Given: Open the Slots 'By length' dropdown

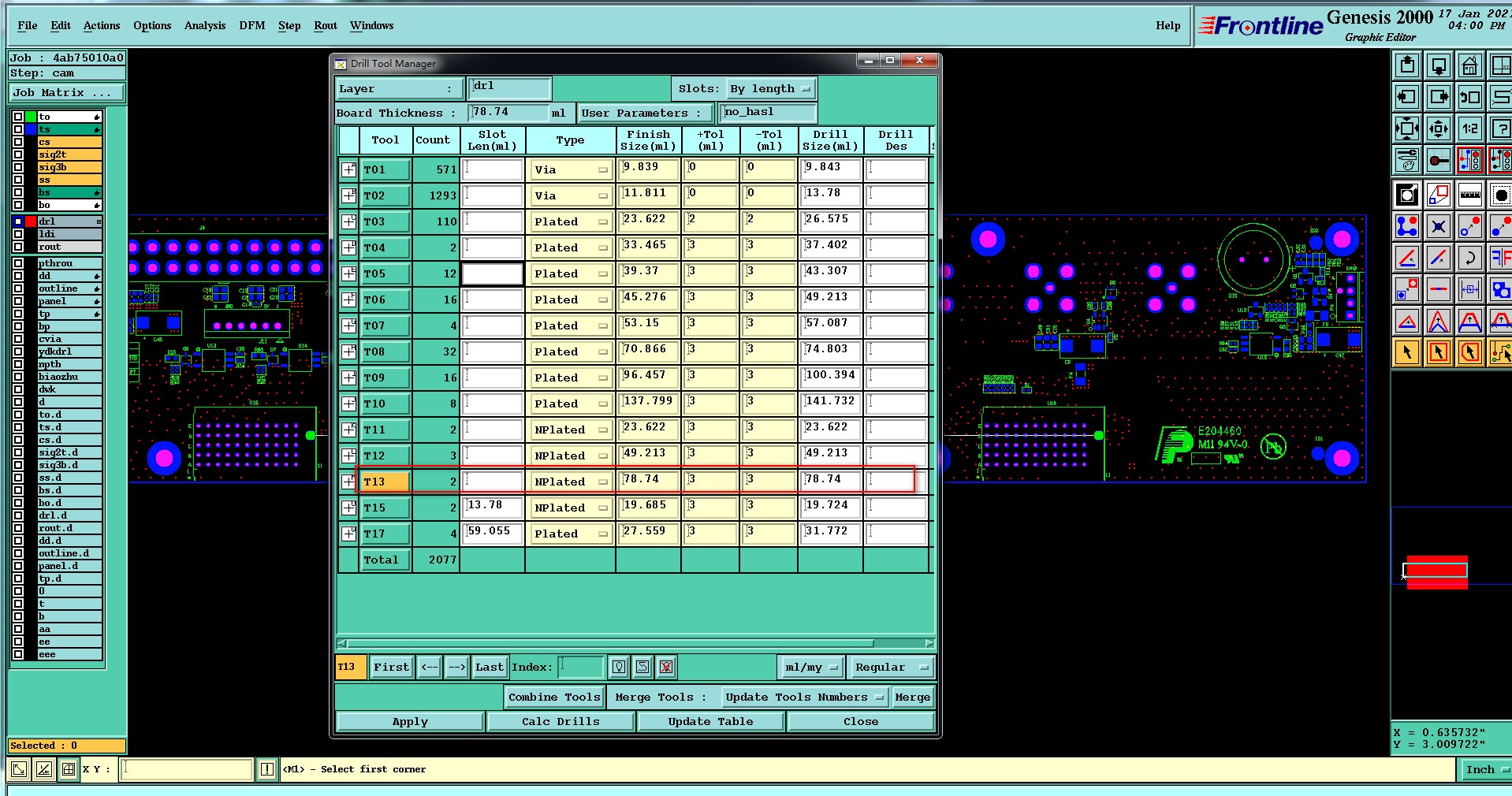Looking at the screenshot, I should (x=769, y=89).
